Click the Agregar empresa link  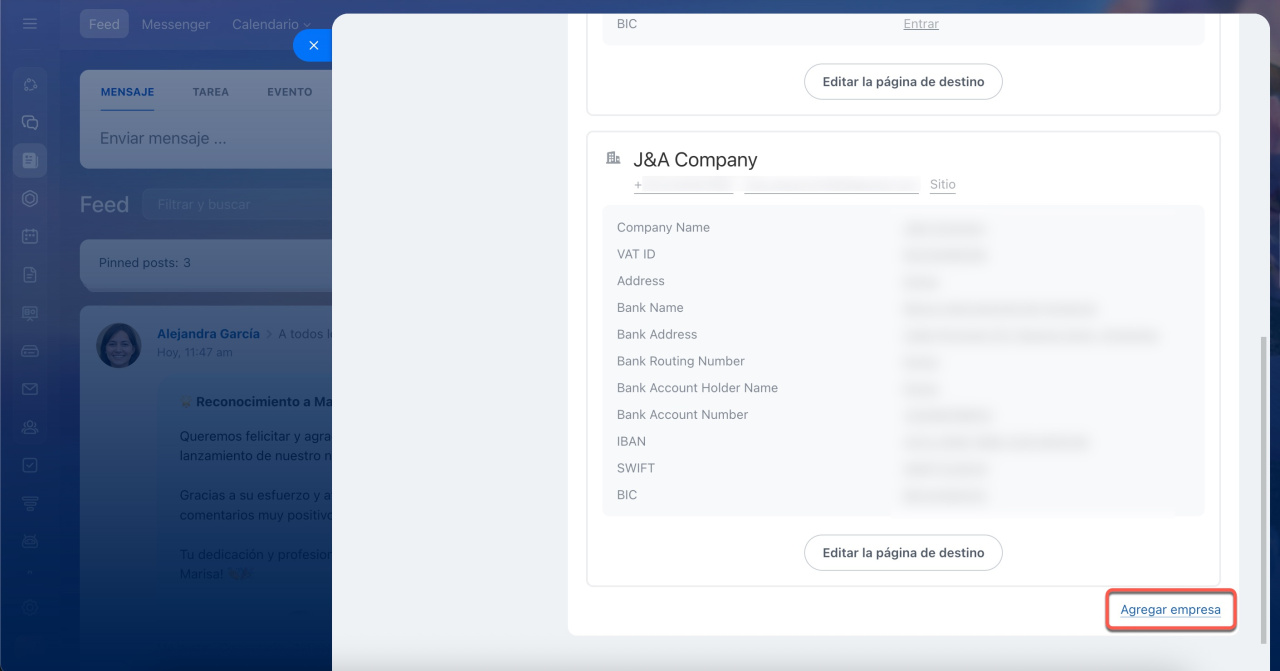[x=1170, y=609]
